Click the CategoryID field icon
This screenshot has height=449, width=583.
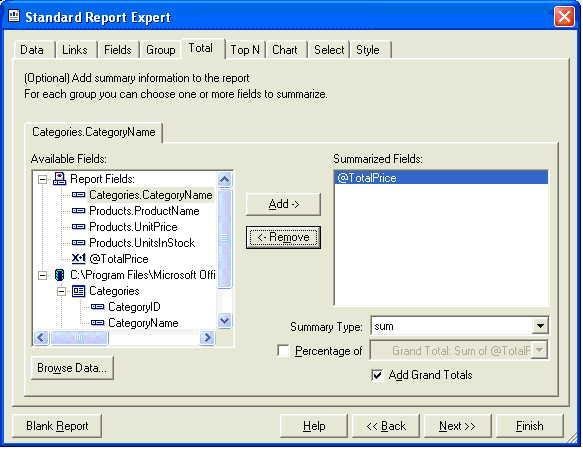coord(97,307)
